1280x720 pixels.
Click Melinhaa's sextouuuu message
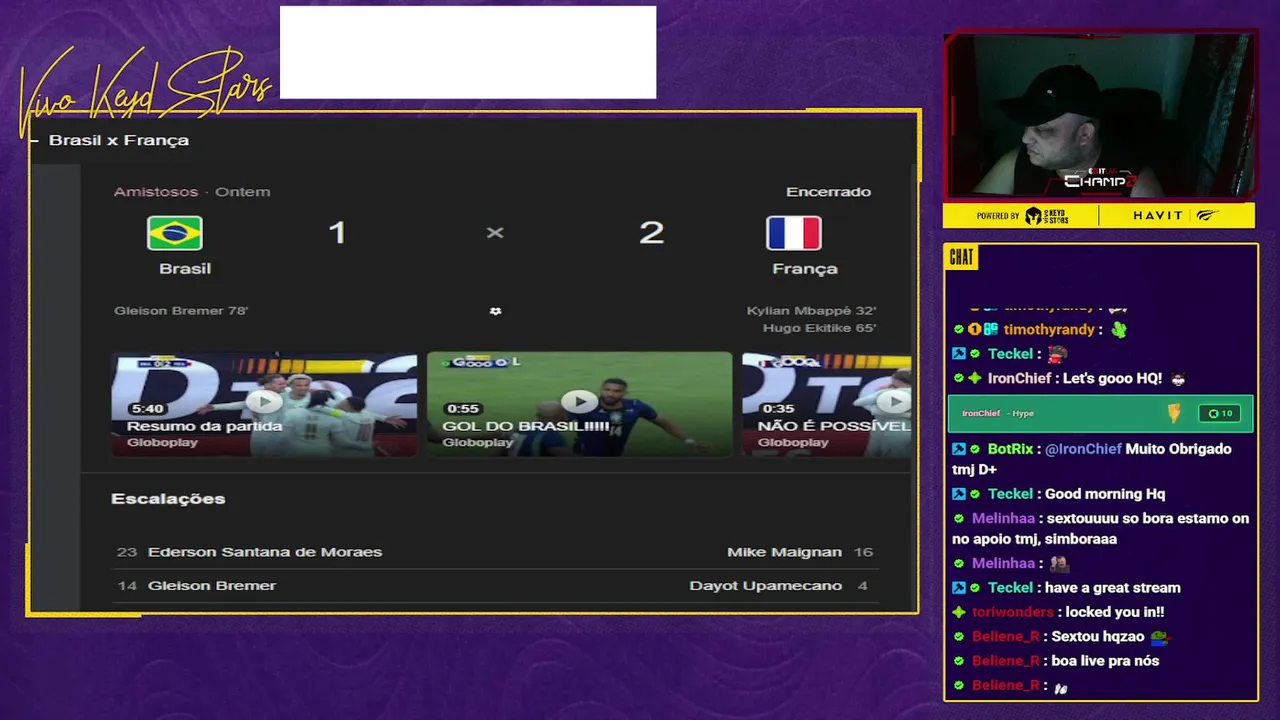point(1100,529)
